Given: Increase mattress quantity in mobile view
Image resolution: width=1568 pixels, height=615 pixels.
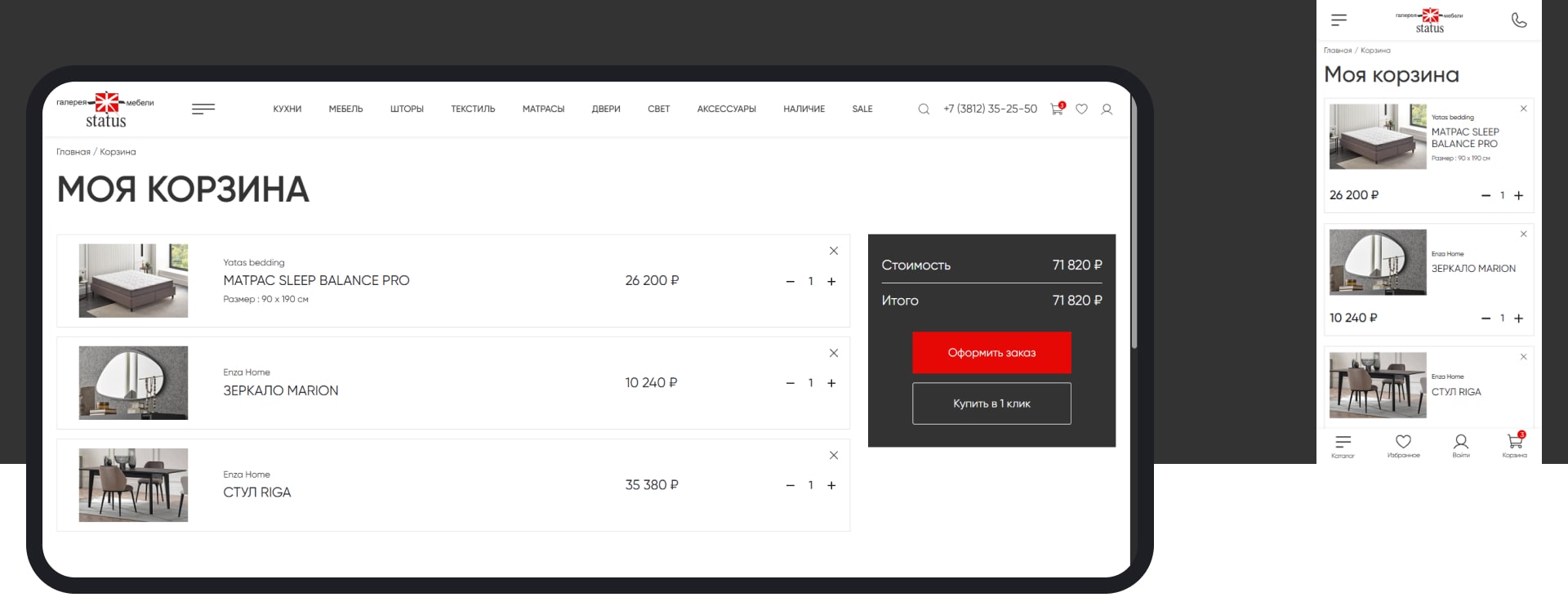Looking at the screenshot, I should click(x=1518, y=196).
